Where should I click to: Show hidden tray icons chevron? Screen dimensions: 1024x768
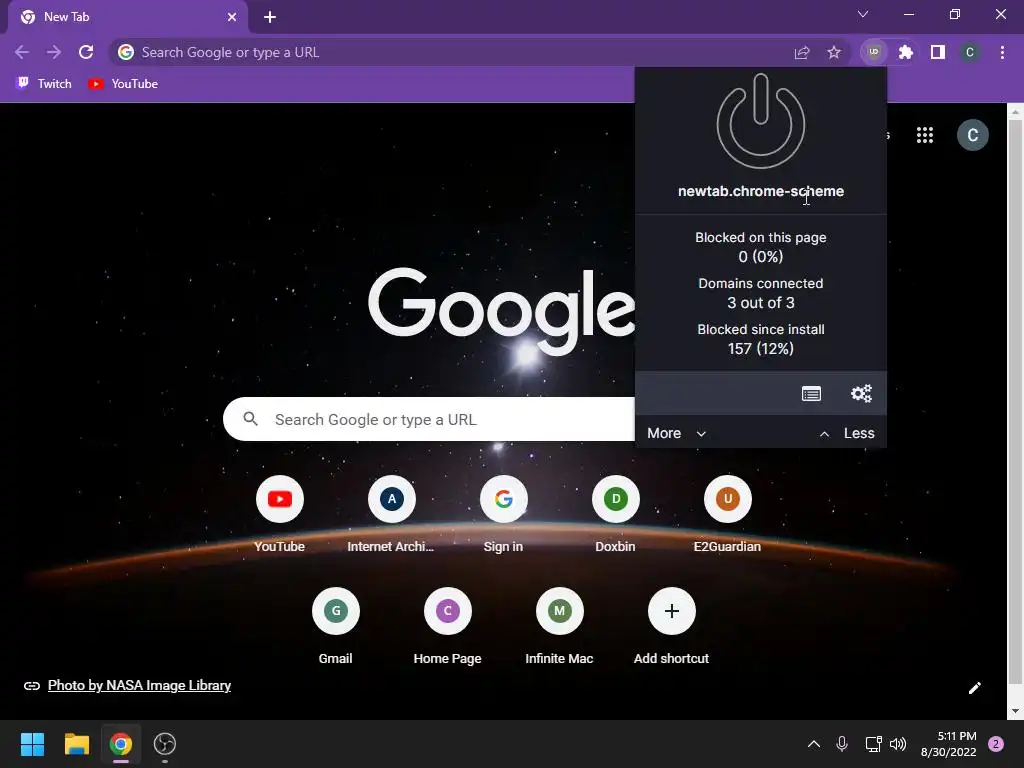click(814, 744)
